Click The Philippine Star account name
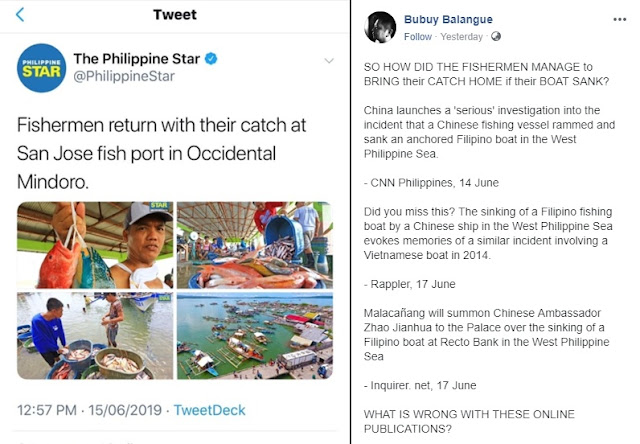640x444 pixels. [x=137, y=59]
